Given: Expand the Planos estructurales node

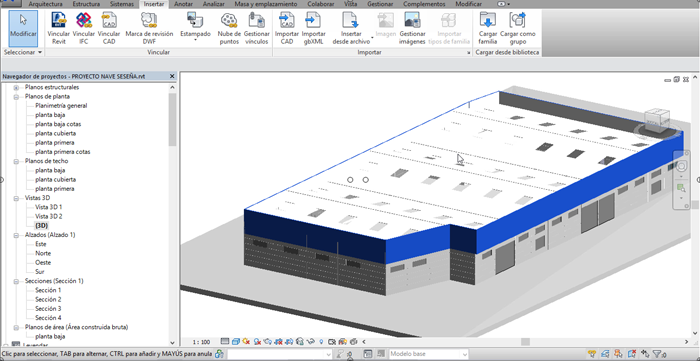Looking at the screenshot, I should (16, 87).
